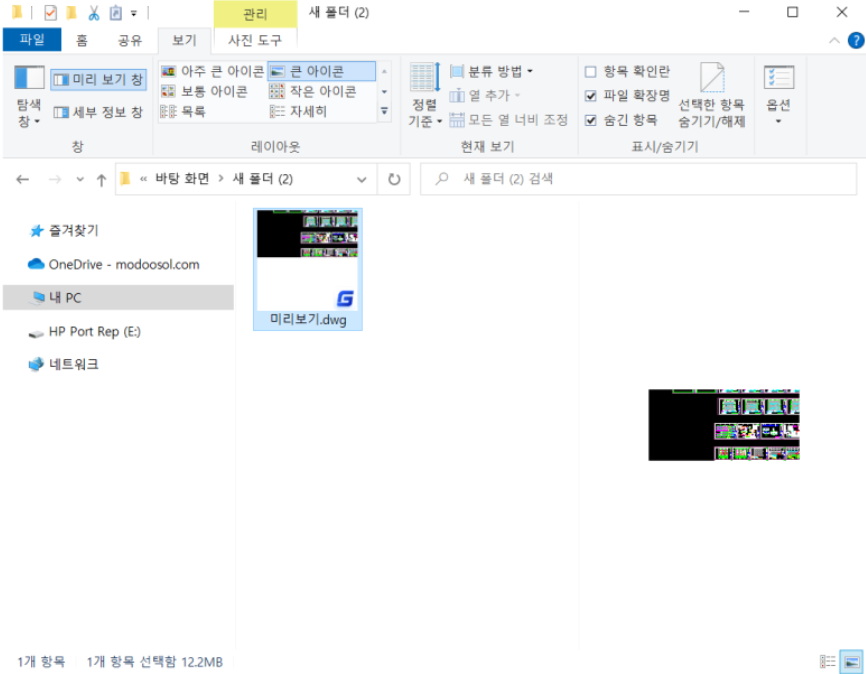Screen dimensions: 866x674
Task: Click size all columns to fit (모든 열 너비 조정)
Action: point(509,119)
